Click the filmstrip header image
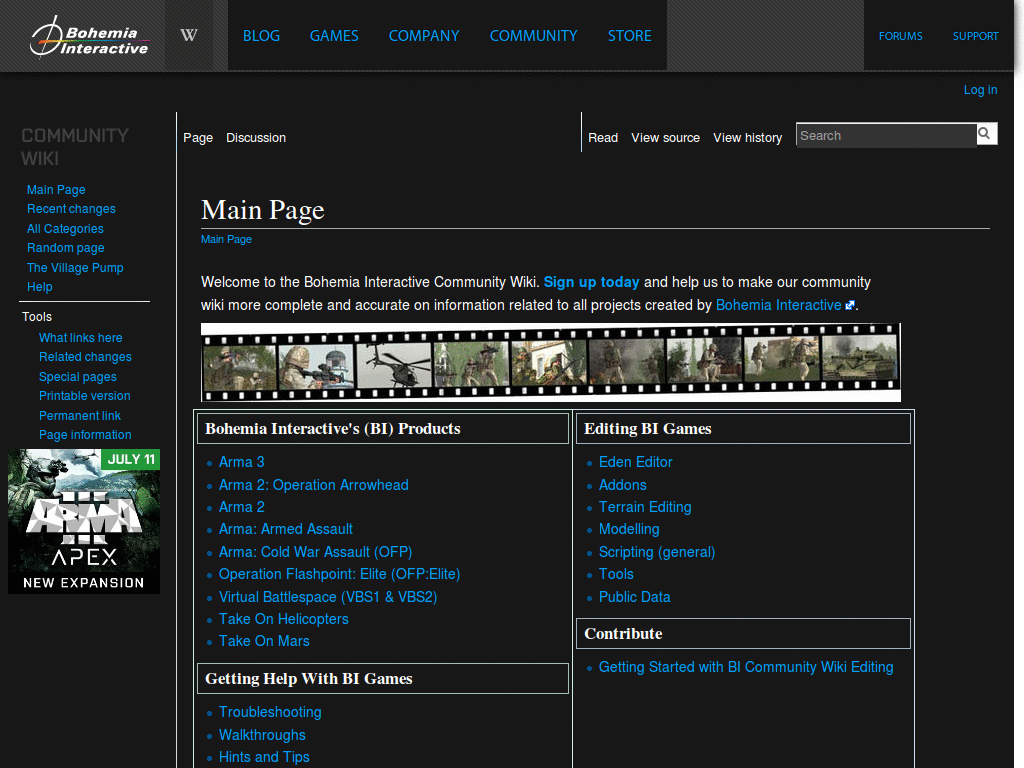1024x768 pixels. click(551, 362)
